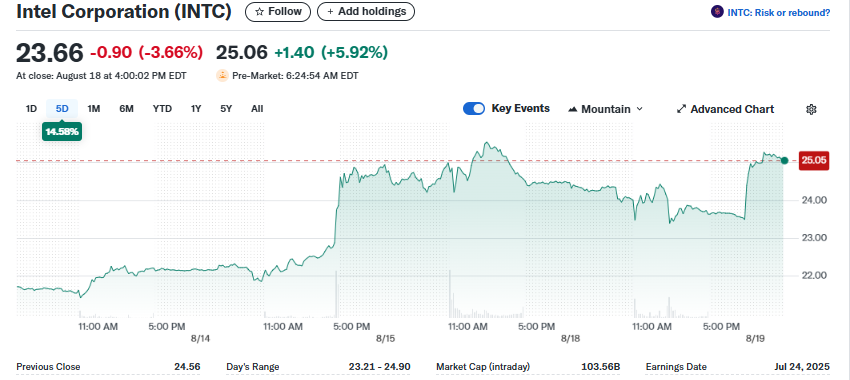The width and height of the screenshot is (850, 380).
Task: Click the Market Cap (intraday) label
Action: (x=483, y=367)
